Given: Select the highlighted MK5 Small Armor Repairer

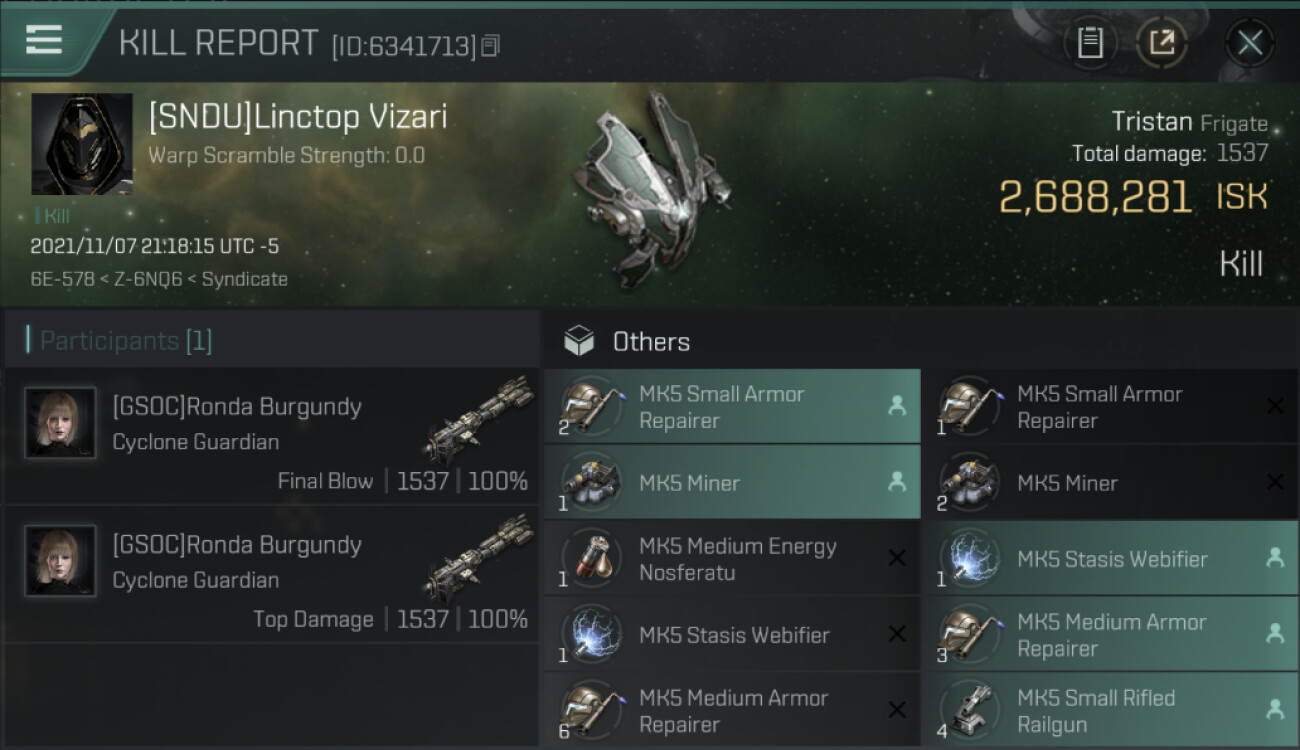Looking at the screenshot, I should pos(731,407).
